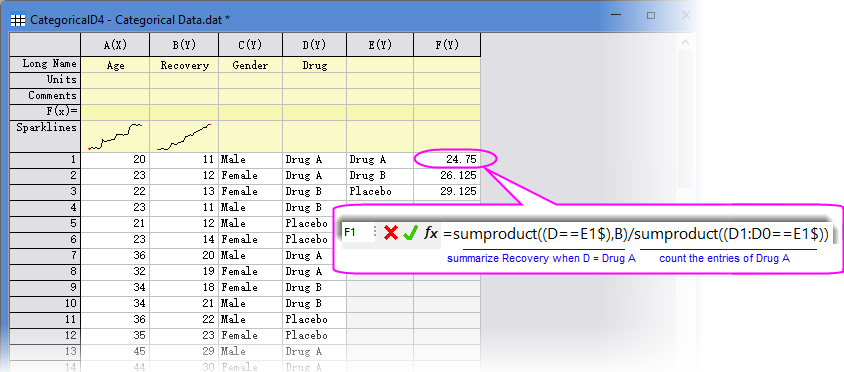Image resolution: width=844 pixels, height=372 pixels.
Task: Click the green checkmark accept formula icon
Action: pos(411,233)
